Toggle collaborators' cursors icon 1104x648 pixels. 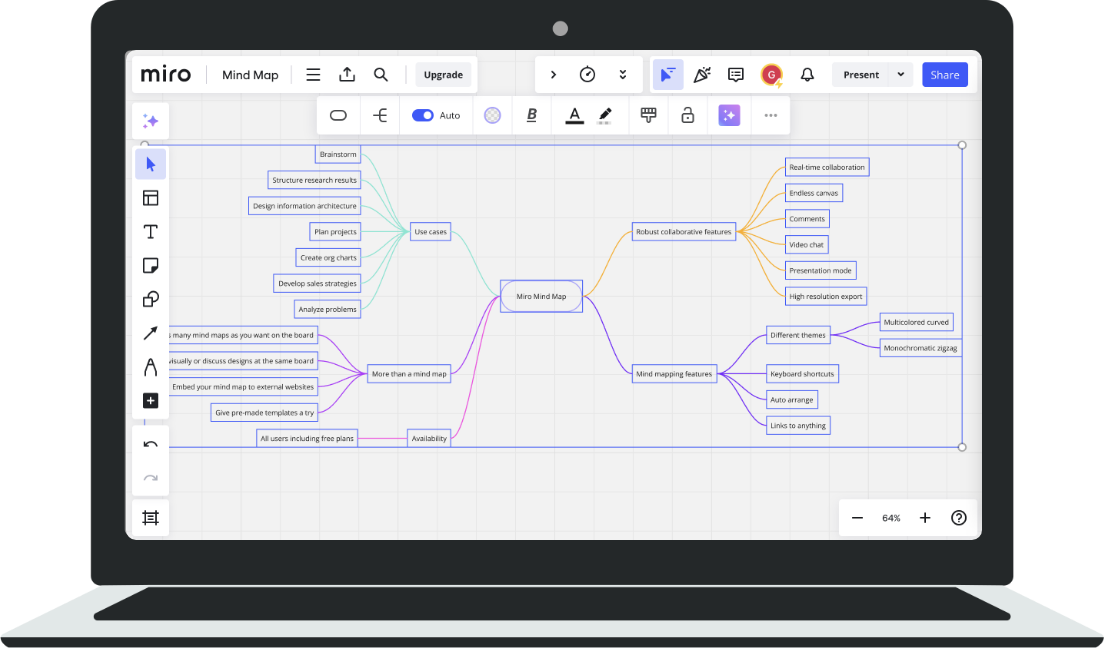(x=667, y=75)
